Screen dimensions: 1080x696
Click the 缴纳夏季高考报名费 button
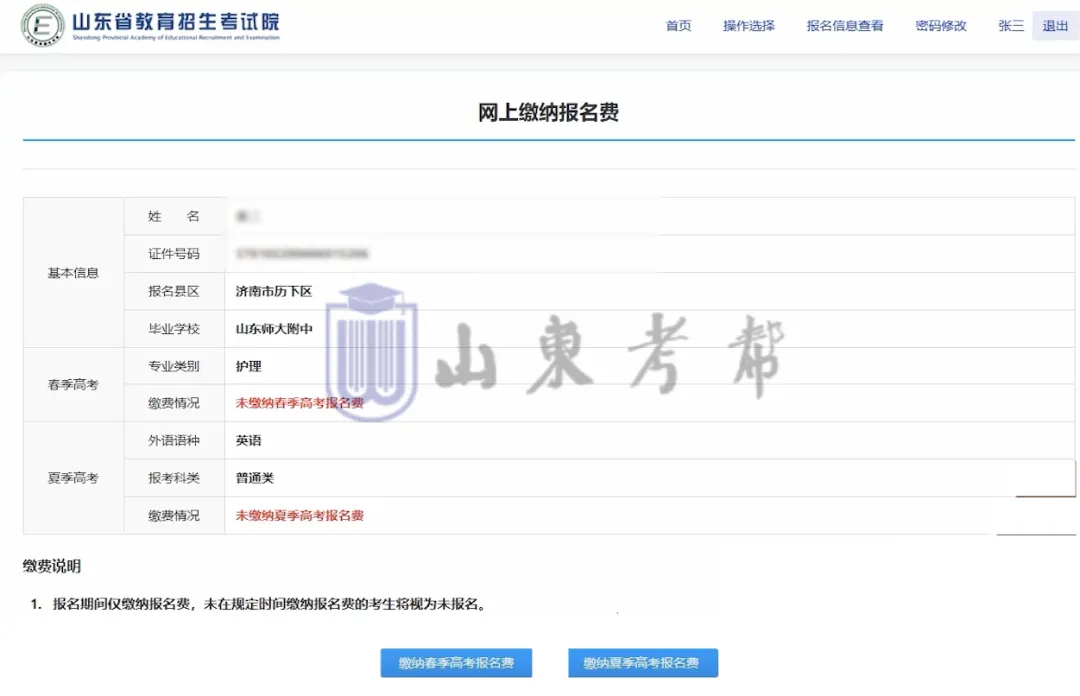click(643, 663)
